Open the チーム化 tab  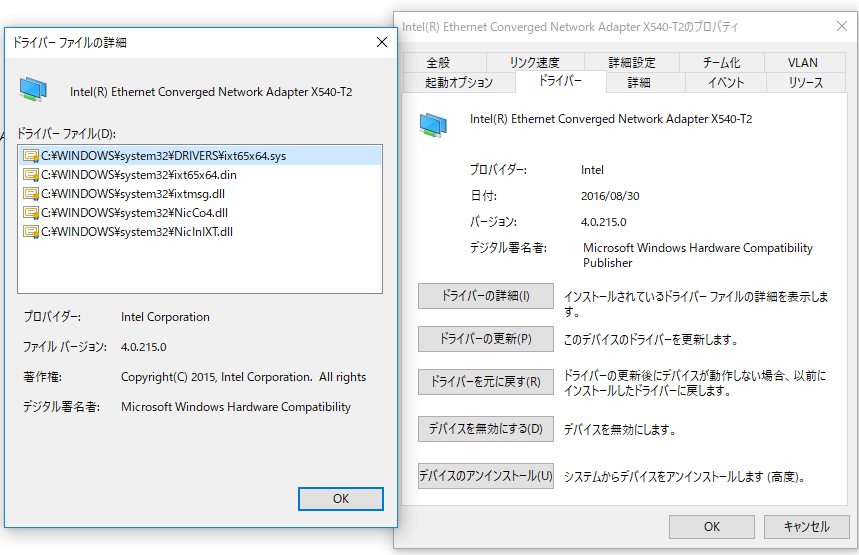click(721, 62)
